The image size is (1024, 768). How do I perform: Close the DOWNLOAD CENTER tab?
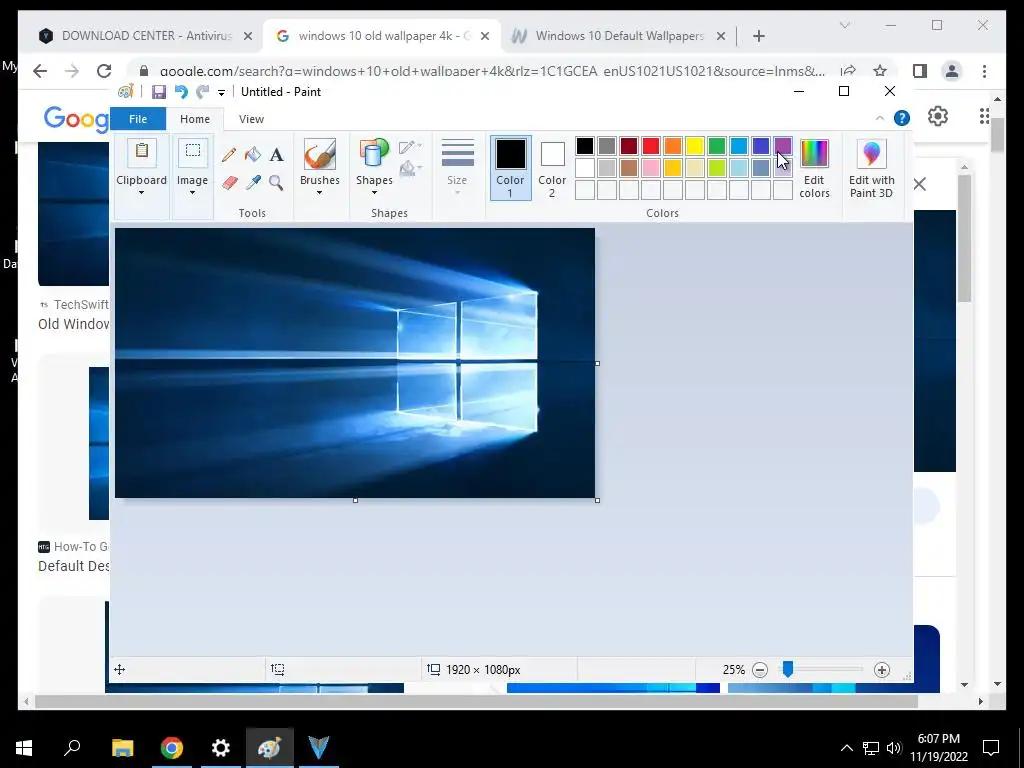click(248, 37)
